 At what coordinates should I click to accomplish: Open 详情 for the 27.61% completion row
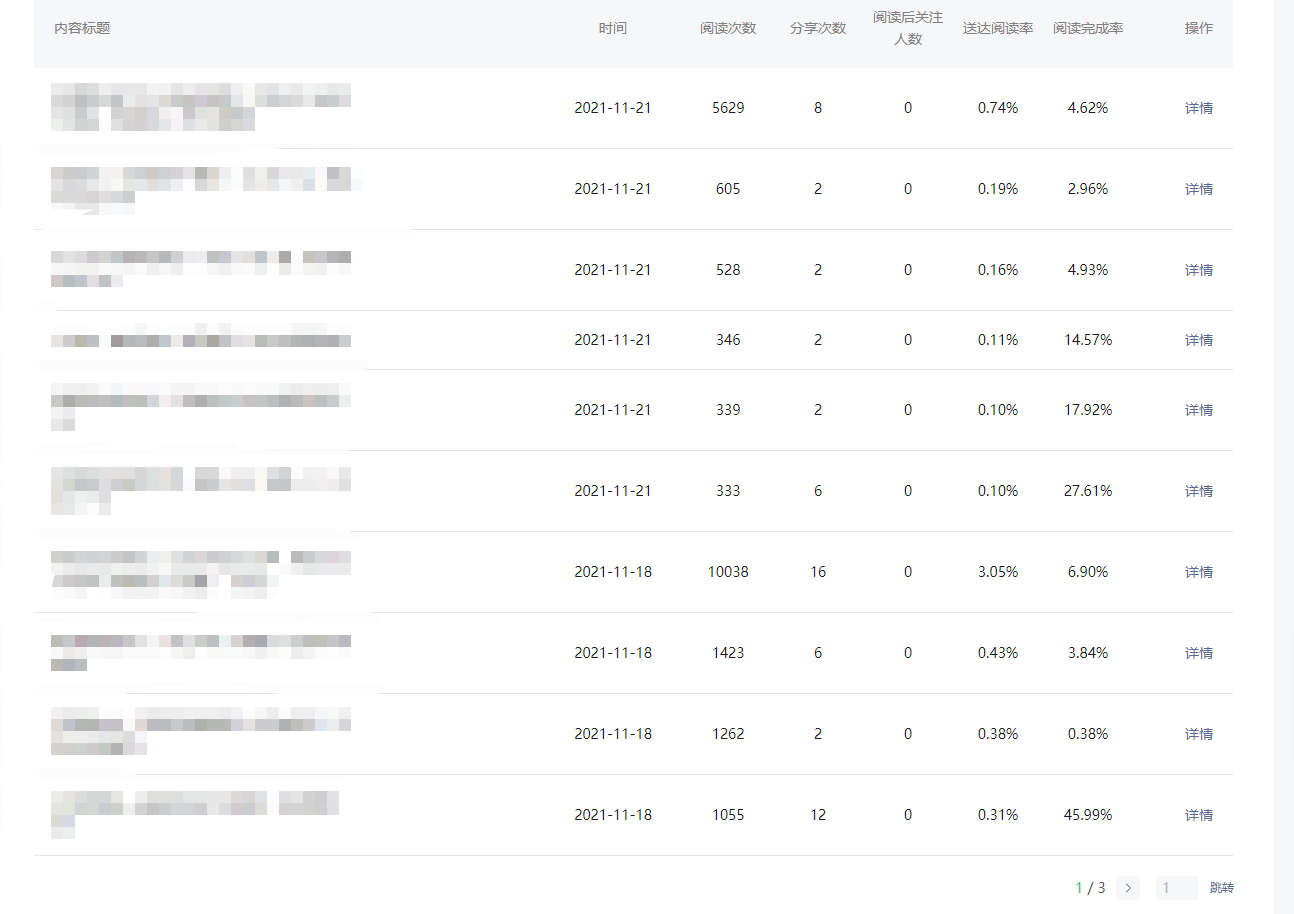coord(1198,491)
